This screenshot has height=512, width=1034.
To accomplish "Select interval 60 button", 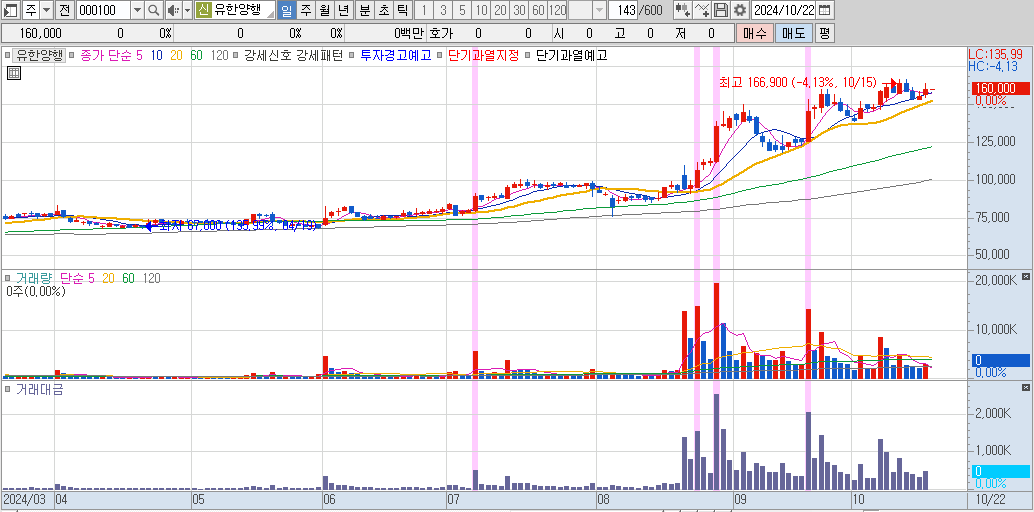I will pos(539,10).
